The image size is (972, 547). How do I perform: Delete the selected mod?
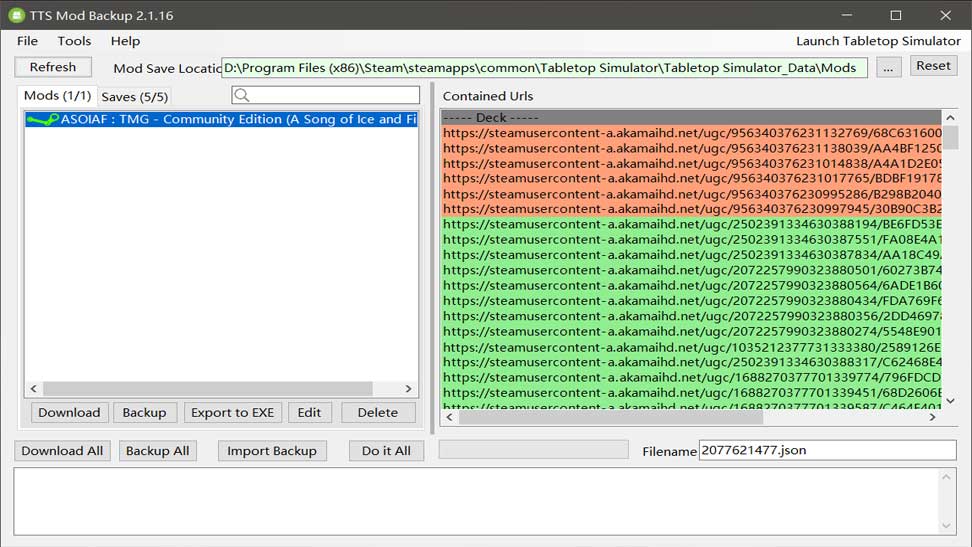tap(377, 412)
